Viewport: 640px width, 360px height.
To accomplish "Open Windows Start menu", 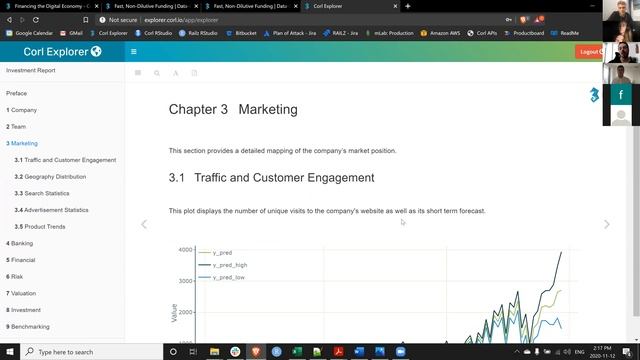I will (10, 352).
